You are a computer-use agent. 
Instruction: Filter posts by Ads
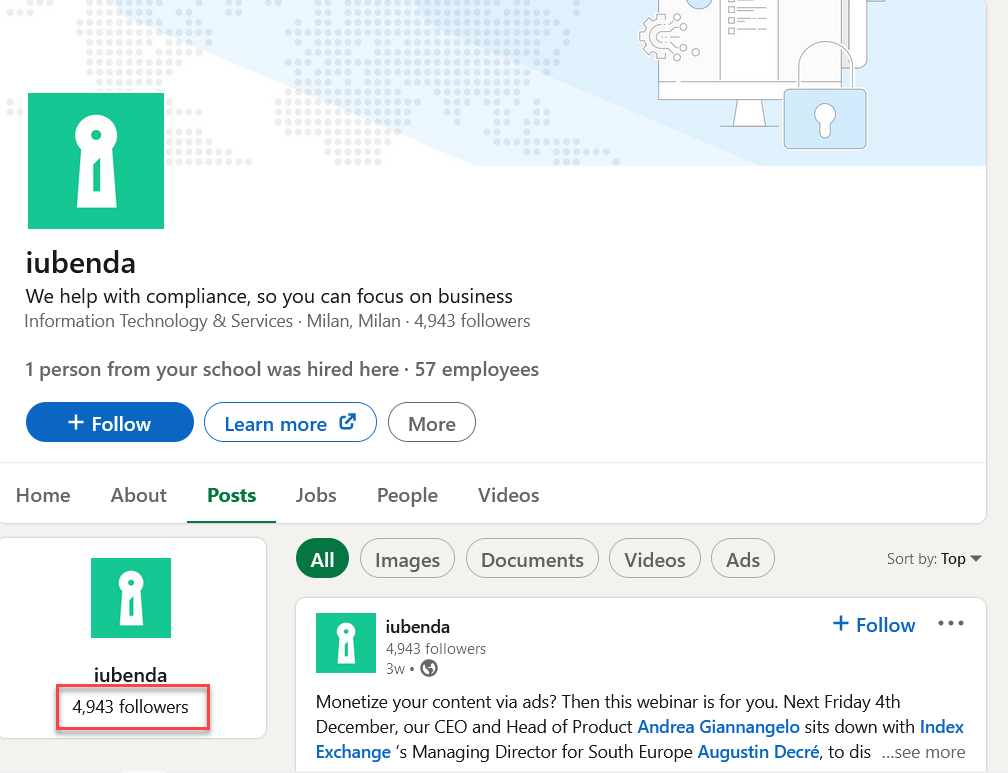[x=742, y=559]
